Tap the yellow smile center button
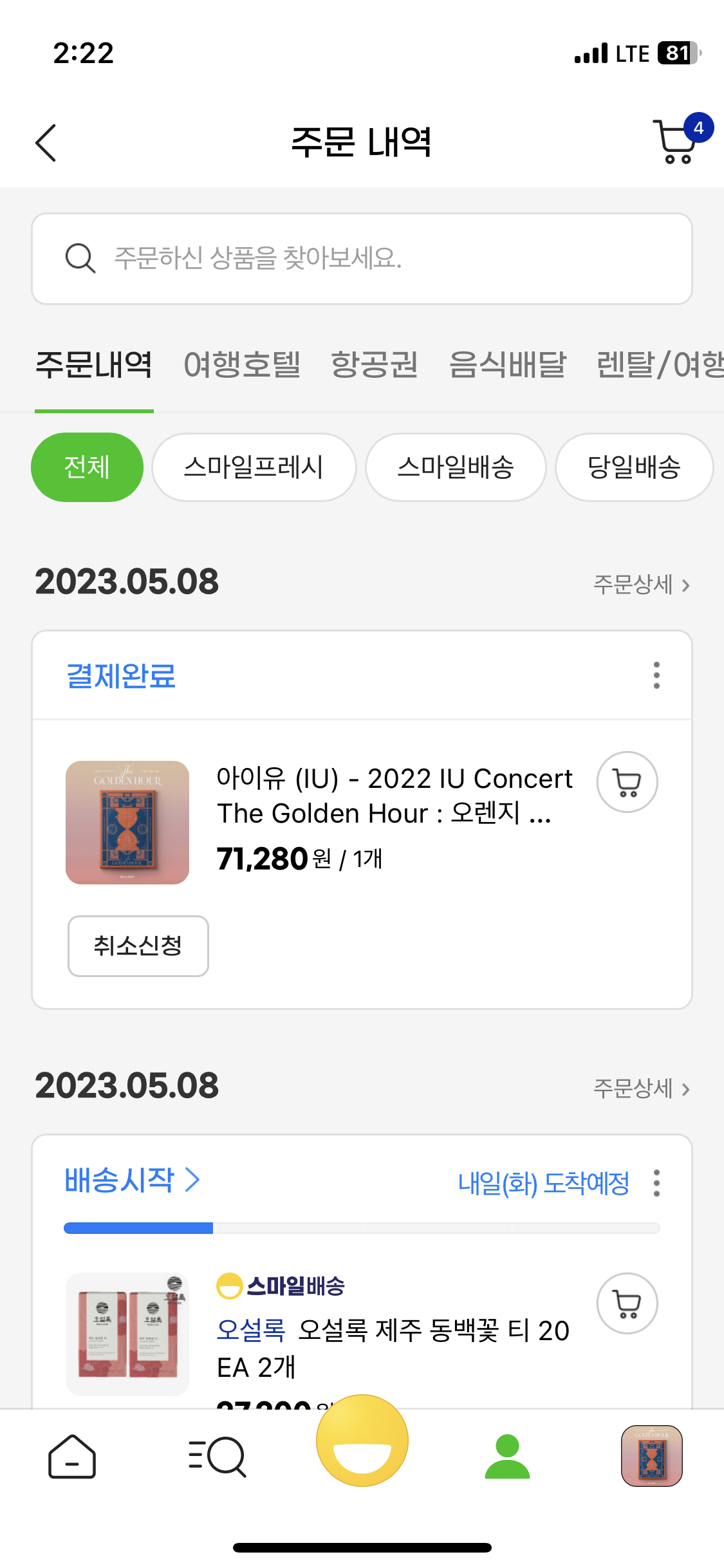The height and width of the screenshot is (1568, 724). pyautogui.click(x=362, y=1441)
